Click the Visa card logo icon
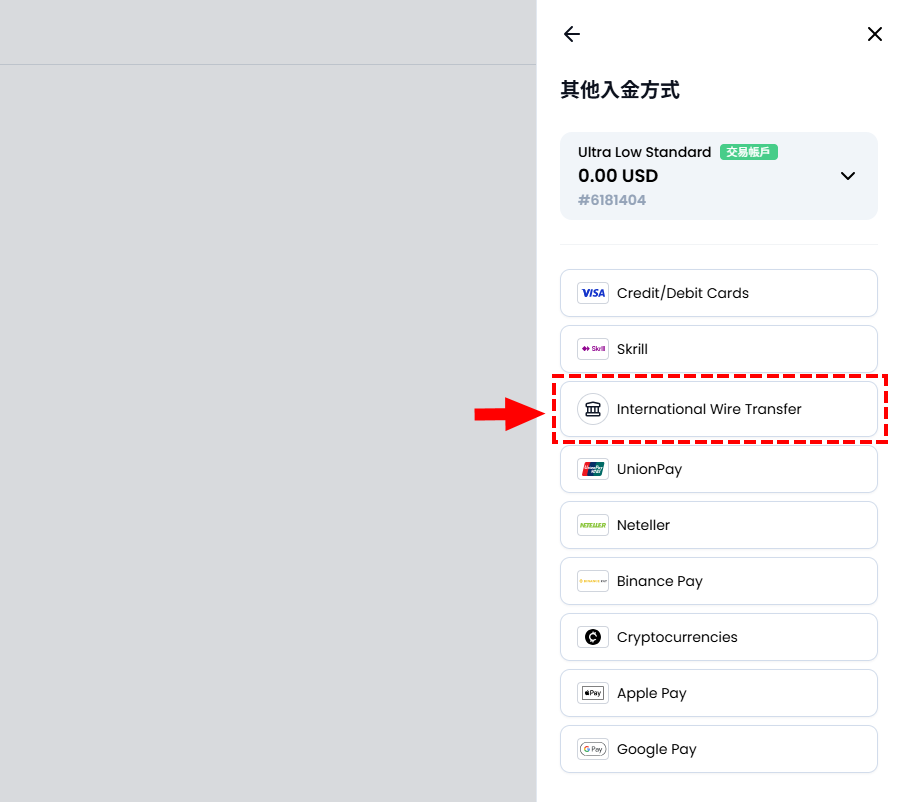Viewport: 900px width, 802px height. 593,293
